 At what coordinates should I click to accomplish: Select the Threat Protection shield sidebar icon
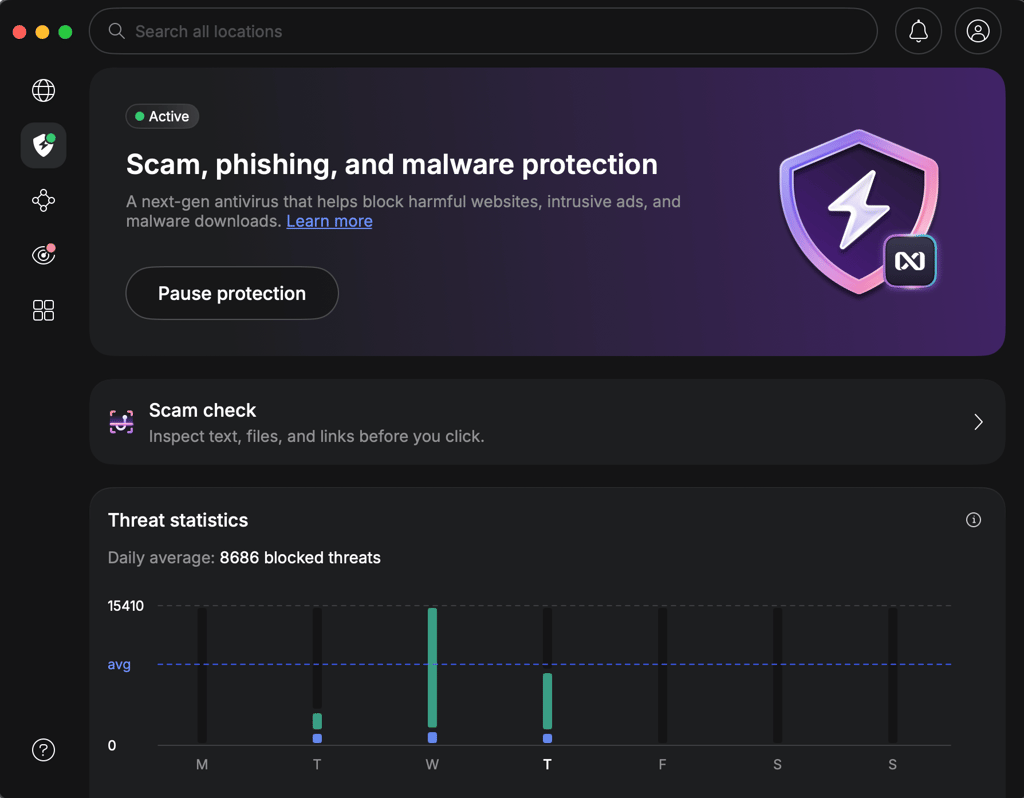pyautogui.click(x=43, y=145)
